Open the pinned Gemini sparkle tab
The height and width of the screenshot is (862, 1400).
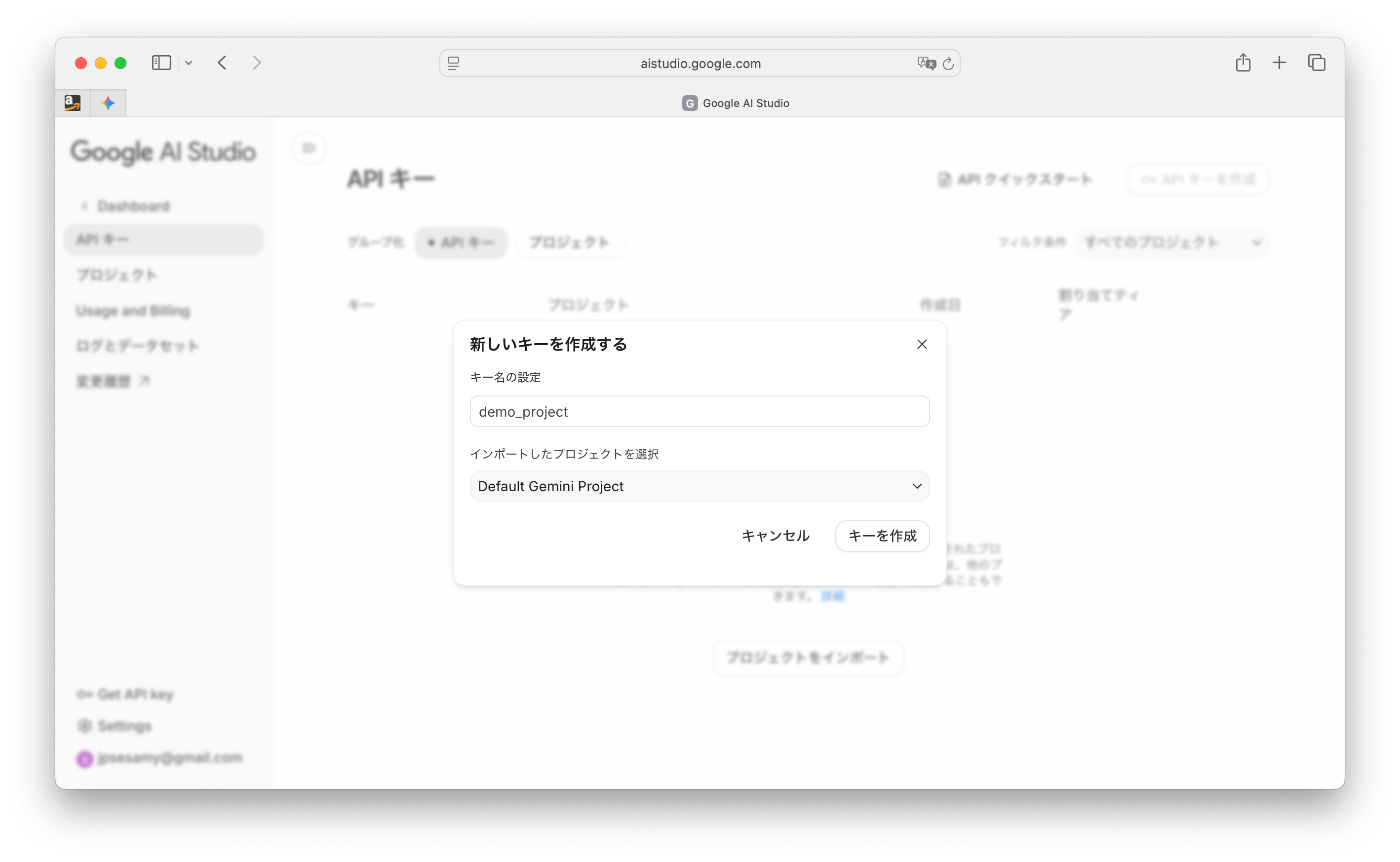pyautogui.click(x=108, y=103)
